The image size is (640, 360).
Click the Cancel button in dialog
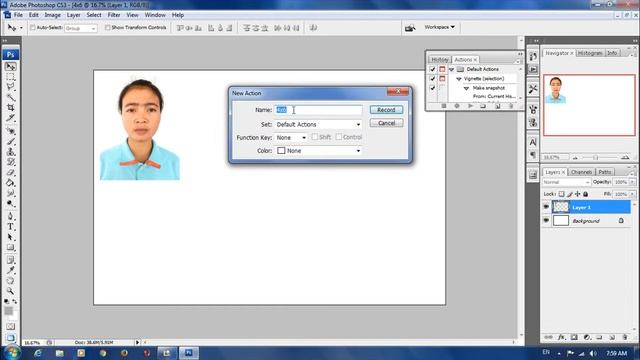386,123
